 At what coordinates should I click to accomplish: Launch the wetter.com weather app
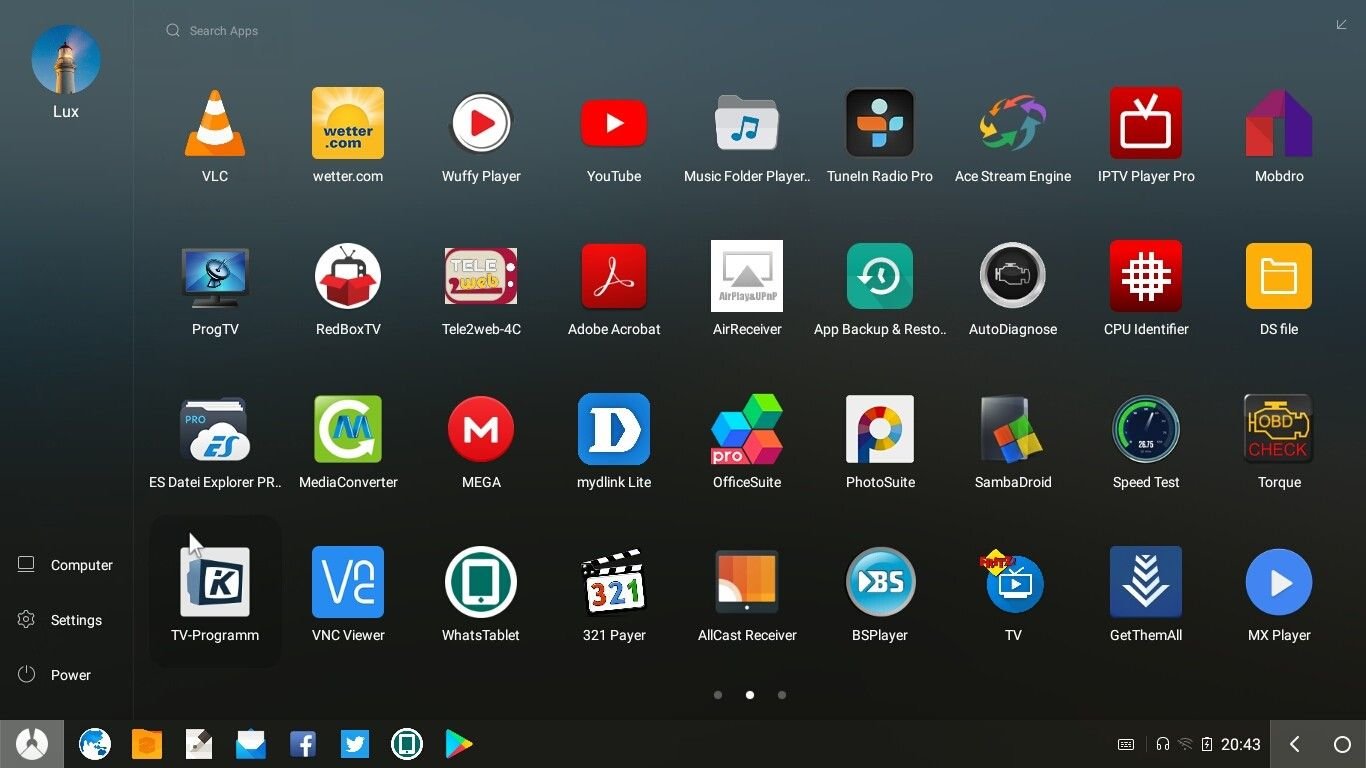348,123
